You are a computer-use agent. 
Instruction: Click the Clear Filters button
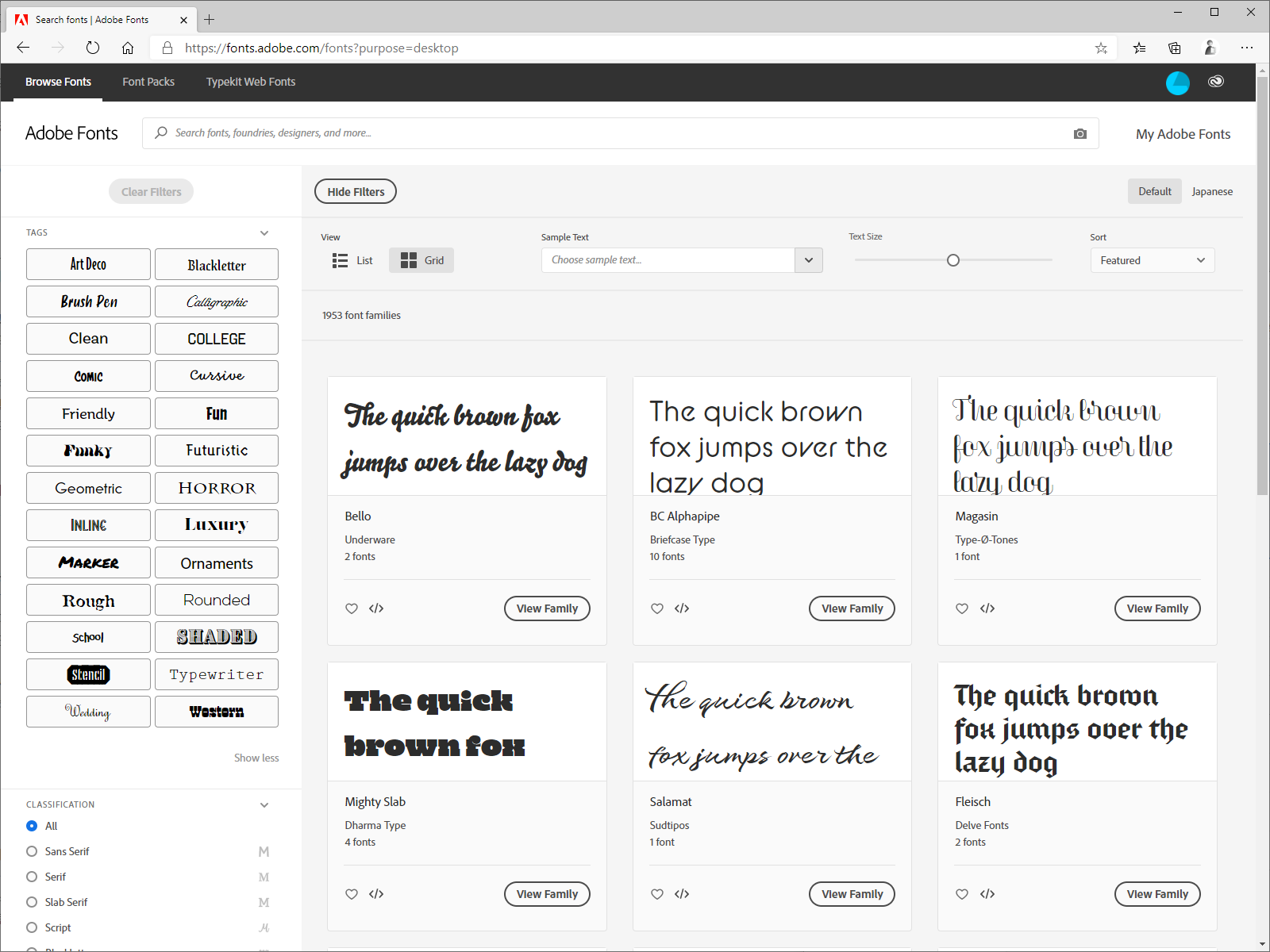click(151, 191)
